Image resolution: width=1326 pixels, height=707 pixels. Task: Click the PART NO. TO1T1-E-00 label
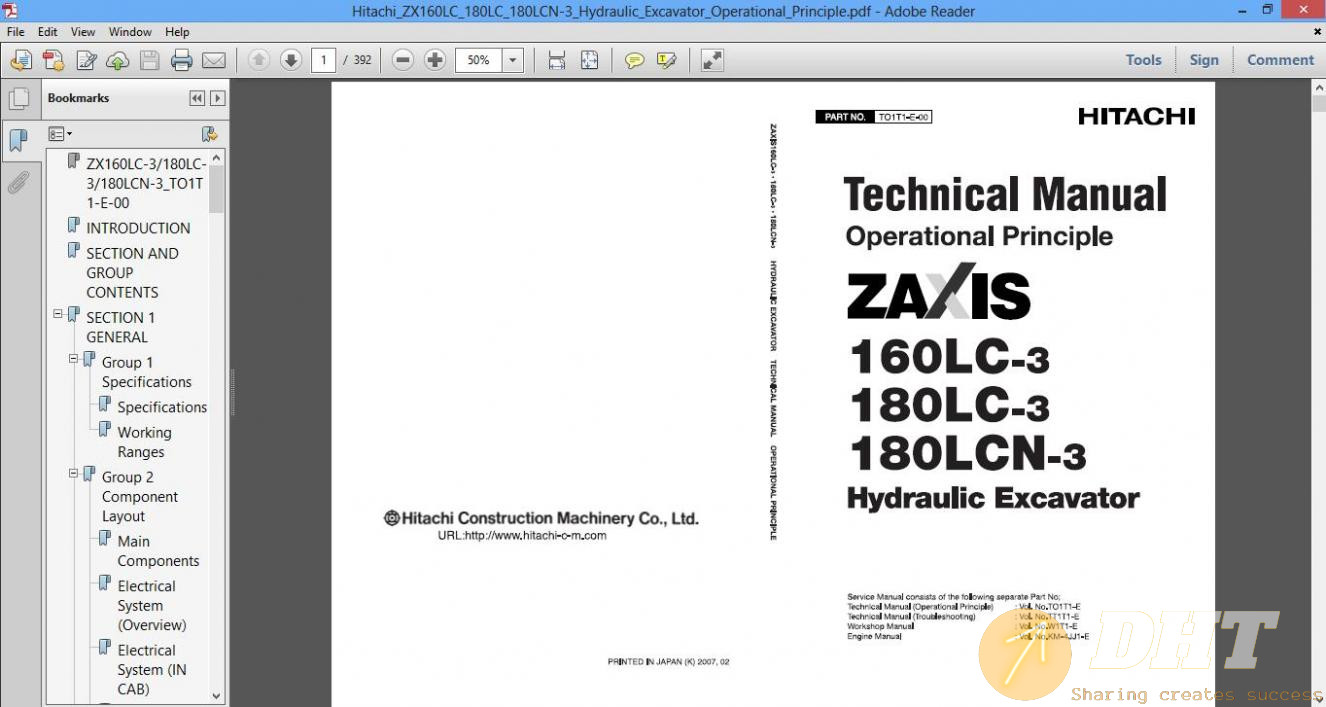point(874,117)
